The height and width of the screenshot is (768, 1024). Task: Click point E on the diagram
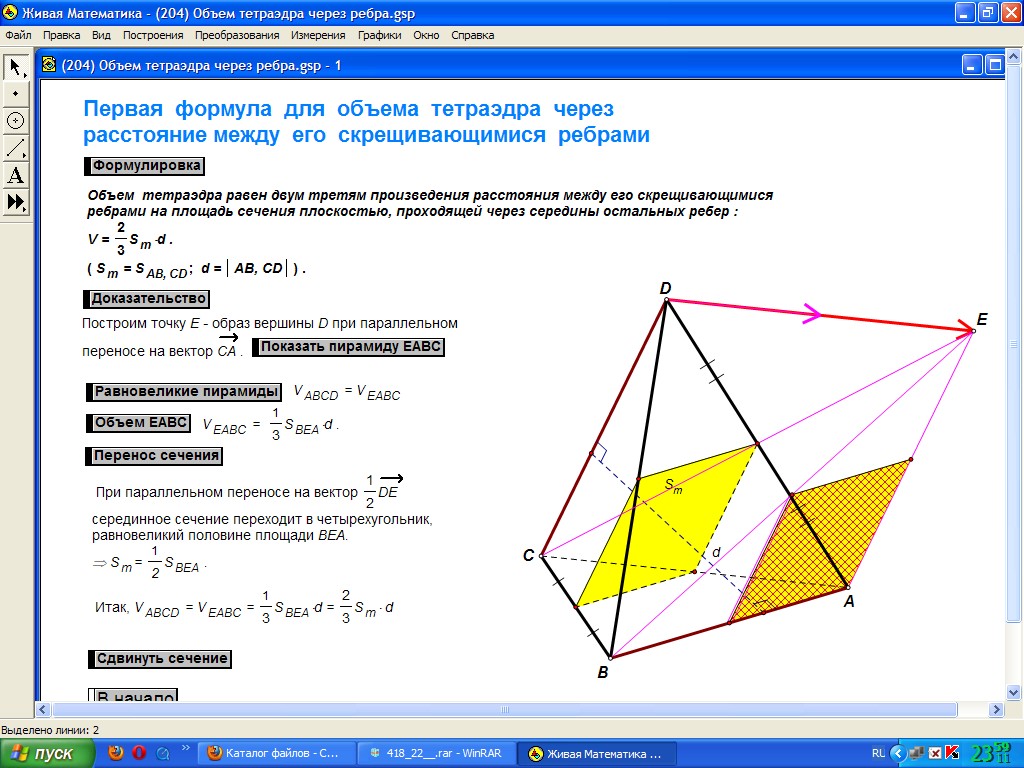coord(973,330)
